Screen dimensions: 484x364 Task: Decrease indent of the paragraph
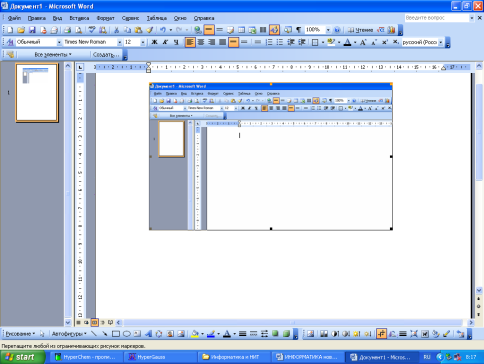click(x=291, y=42)
